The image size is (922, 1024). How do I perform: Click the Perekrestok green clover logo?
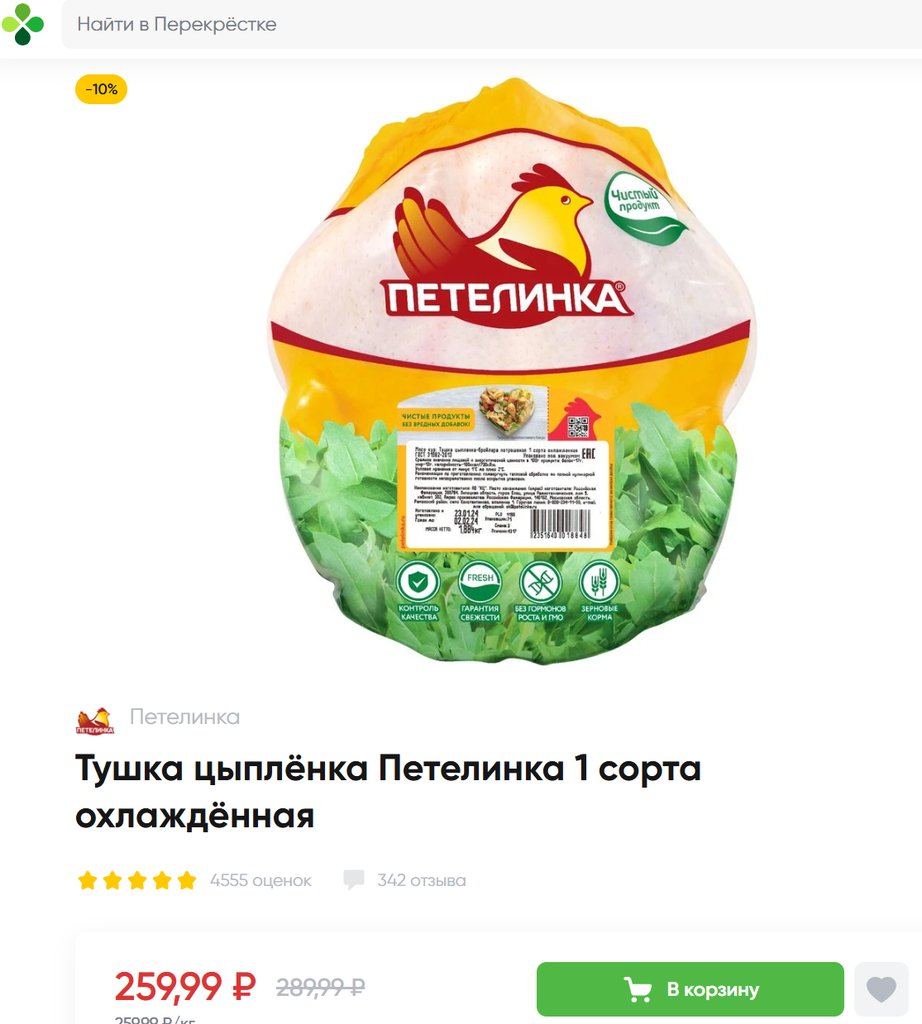click(x=23, y=24)
